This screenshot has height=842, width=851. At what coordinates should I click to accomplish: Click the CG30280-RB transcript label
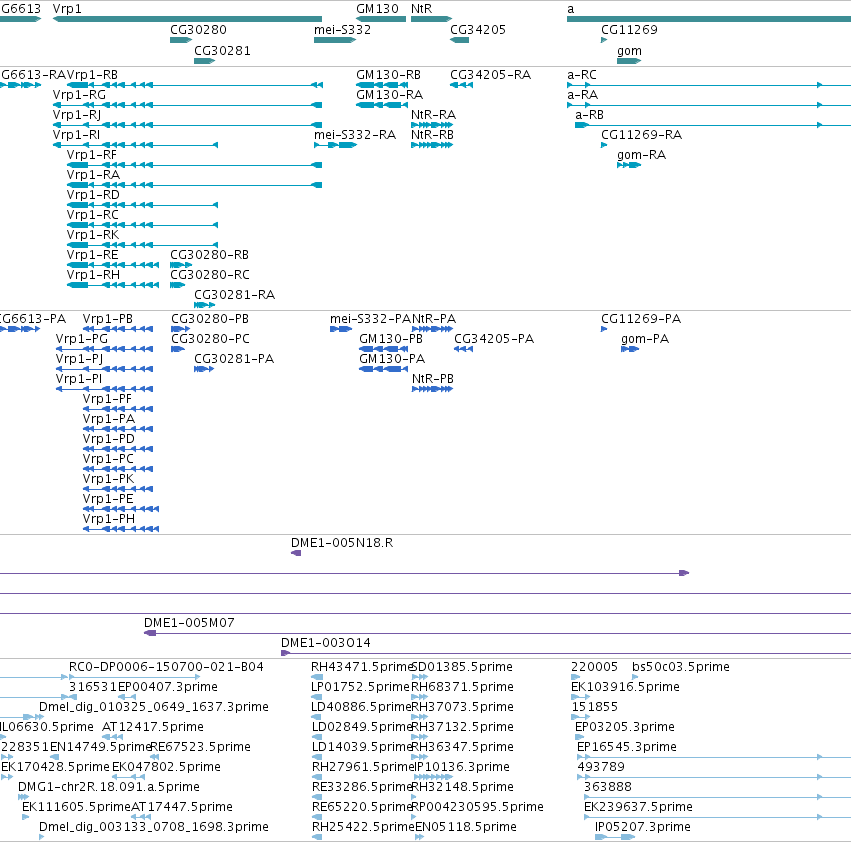pos(209,256)
